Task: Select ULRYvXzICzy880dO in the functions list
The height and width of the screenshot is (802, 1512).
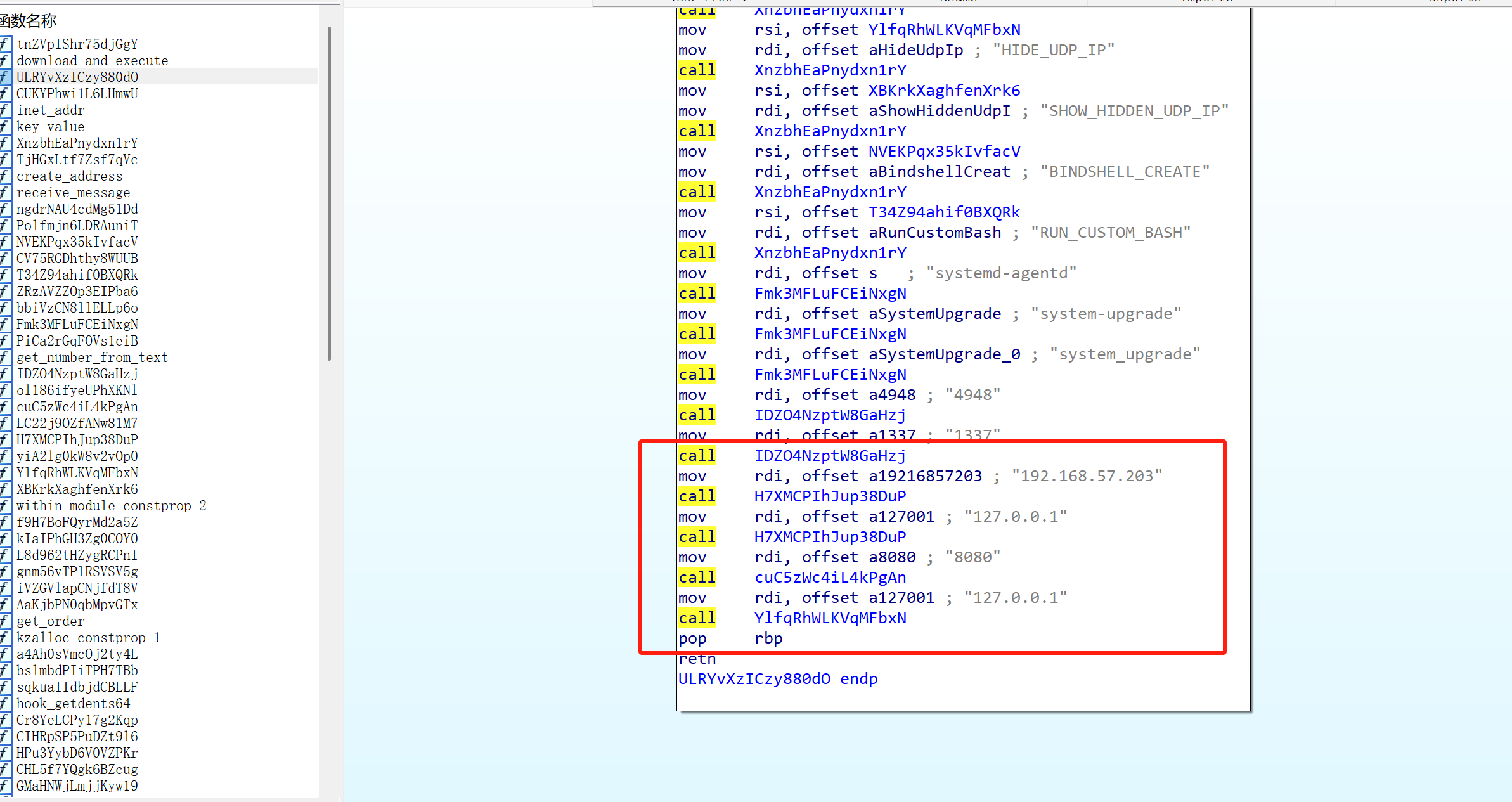Action: point(77,77)
